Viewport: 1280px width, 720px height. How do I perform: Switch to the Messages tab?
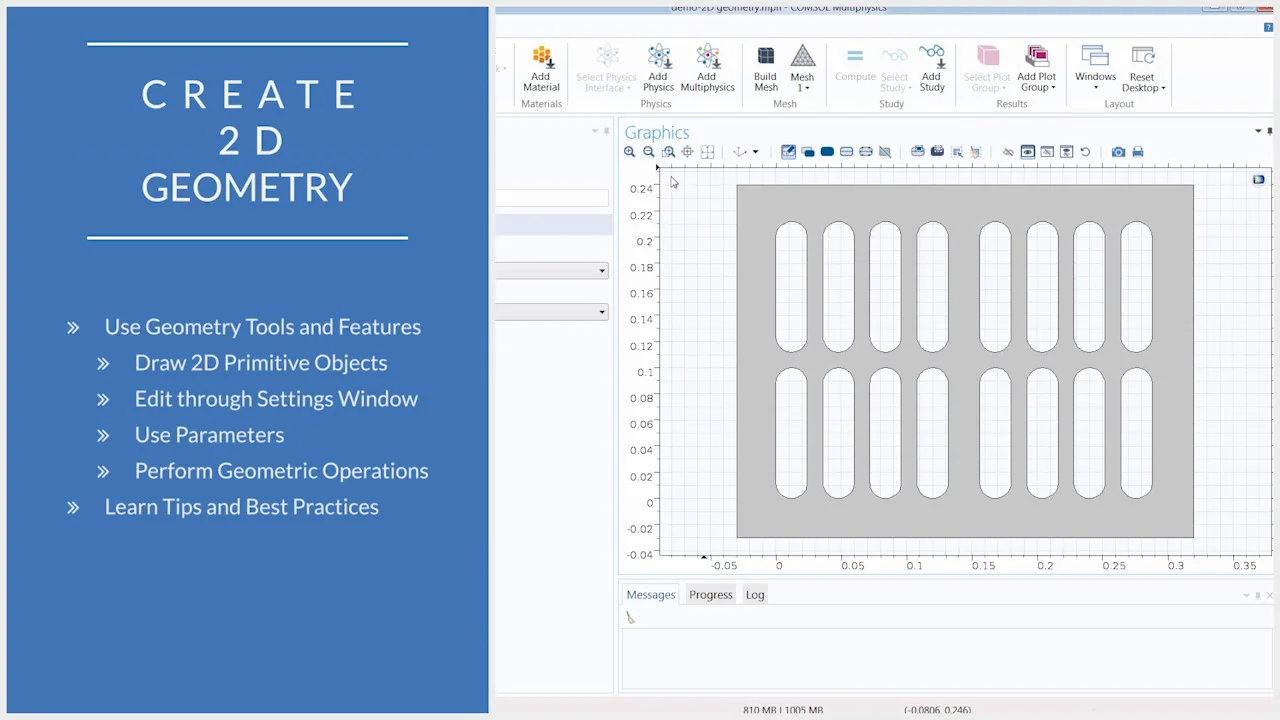pos(651,595)
